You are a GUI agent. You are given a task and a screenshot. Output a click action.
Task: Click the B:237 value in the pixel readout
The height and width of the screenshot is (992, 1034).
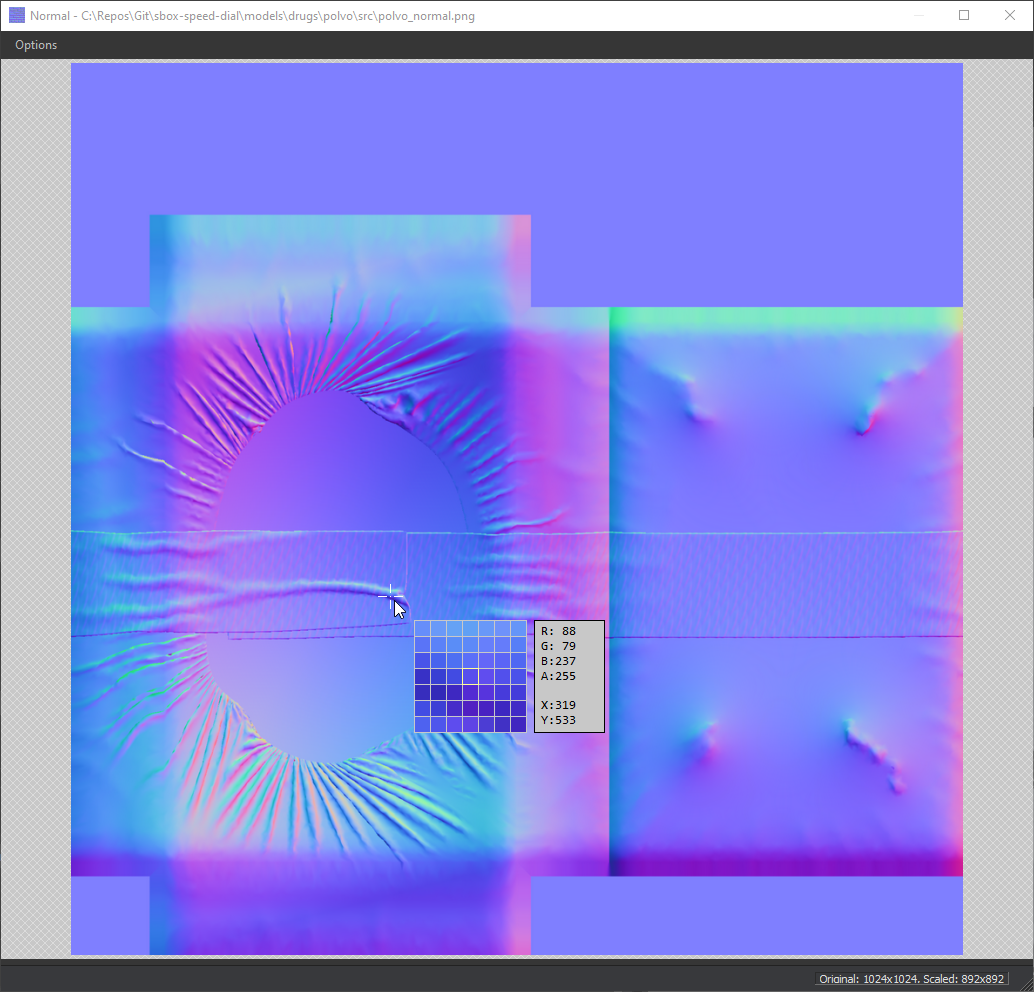(557, 661)
